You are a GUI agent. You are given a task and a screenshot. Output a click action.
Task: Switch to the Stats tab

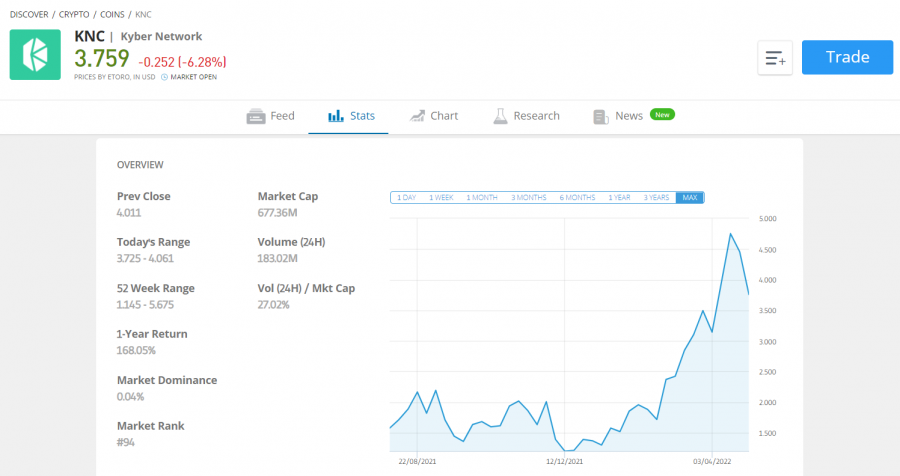point(348,116)
